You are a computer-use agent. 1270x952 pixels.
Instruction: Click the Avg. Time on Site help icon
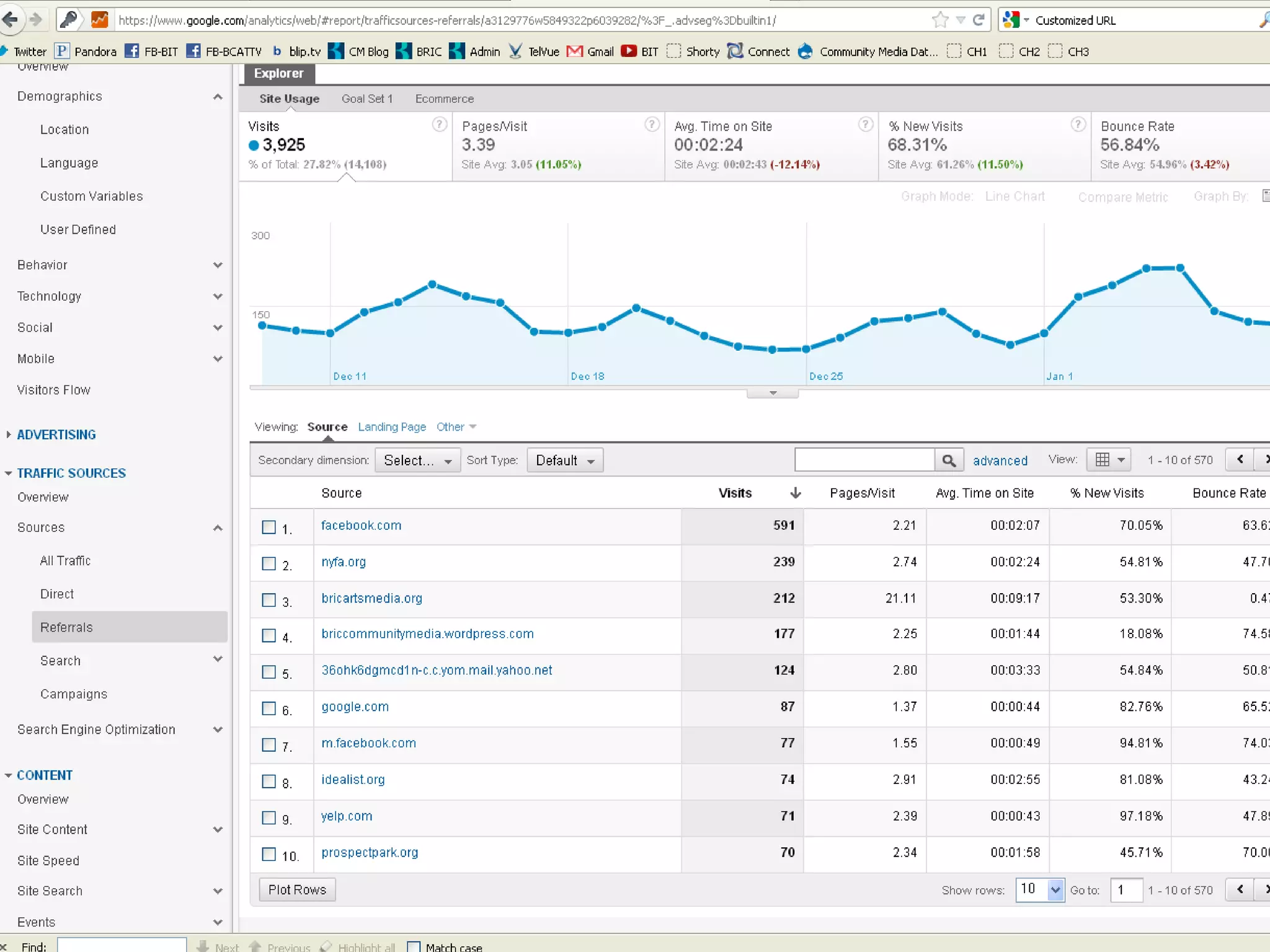[x=866, y=125]
